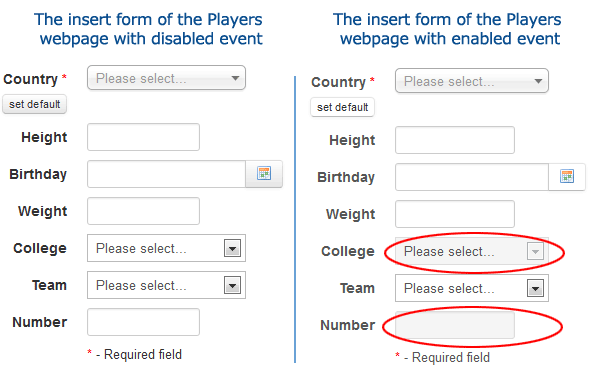Screen dimensions: 591x375
Task: Click the left College dropdown arrow button
Action: [232, 248]
